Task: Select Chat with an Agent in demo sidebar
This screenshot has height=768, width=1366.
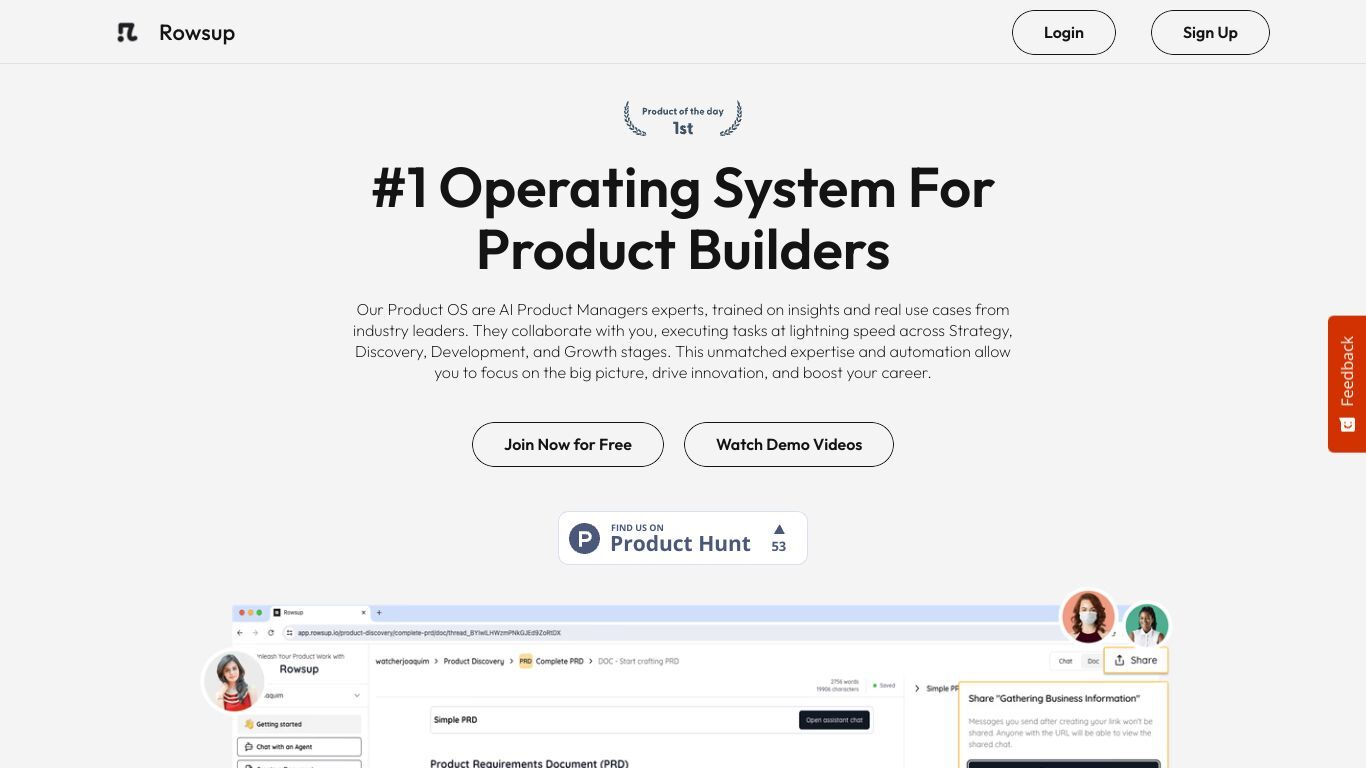Action: pyautogui.click(x=299, y=747)
